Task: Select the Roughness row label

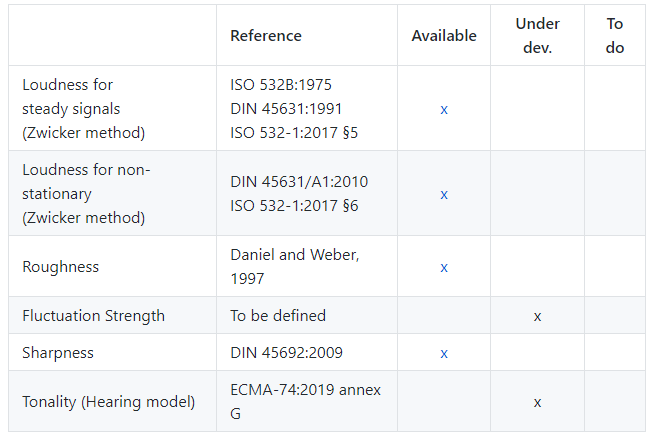Action: point(61,267)
